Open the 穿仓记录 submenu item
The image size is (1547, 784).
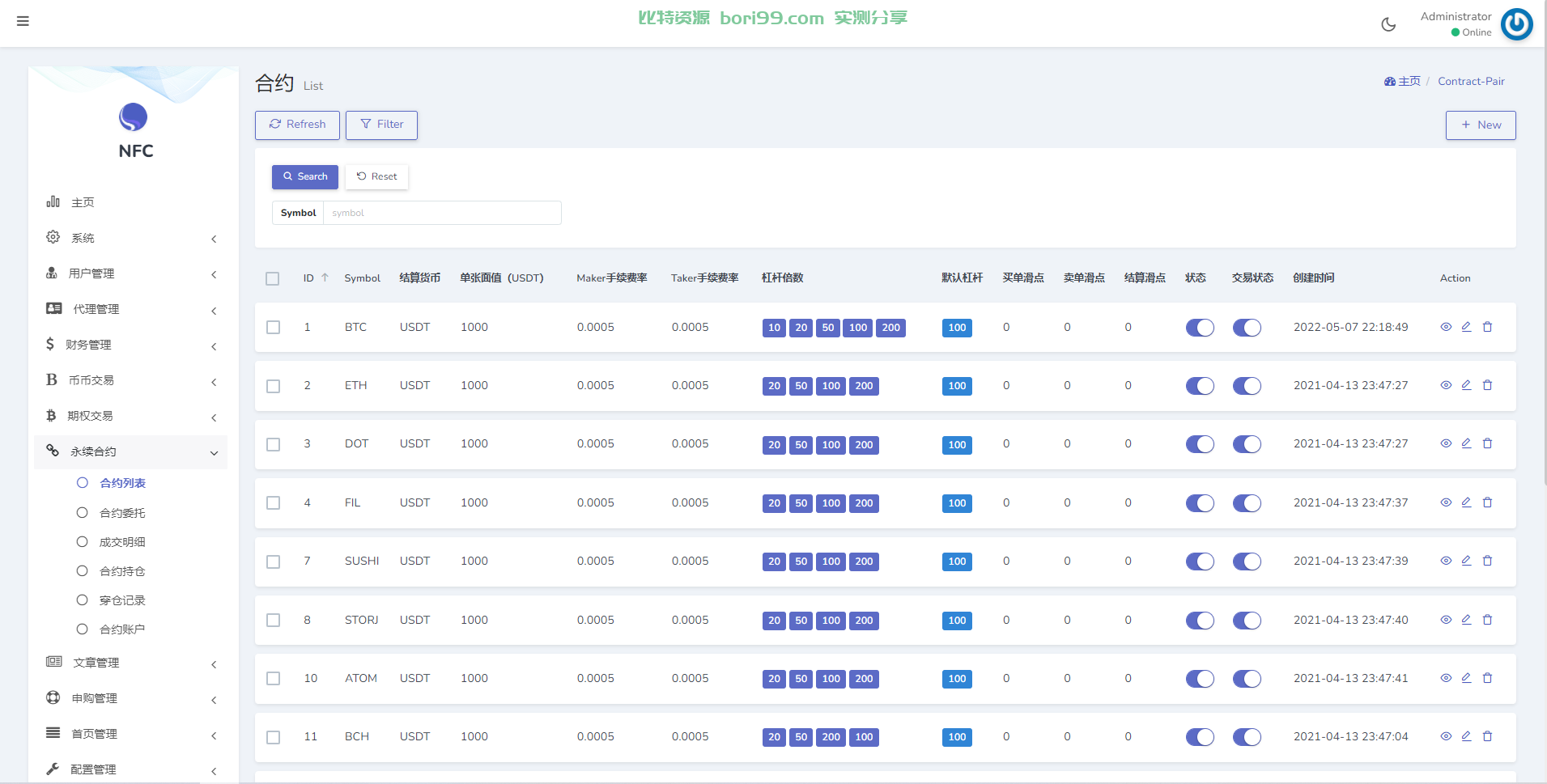(x=122, y=600)
